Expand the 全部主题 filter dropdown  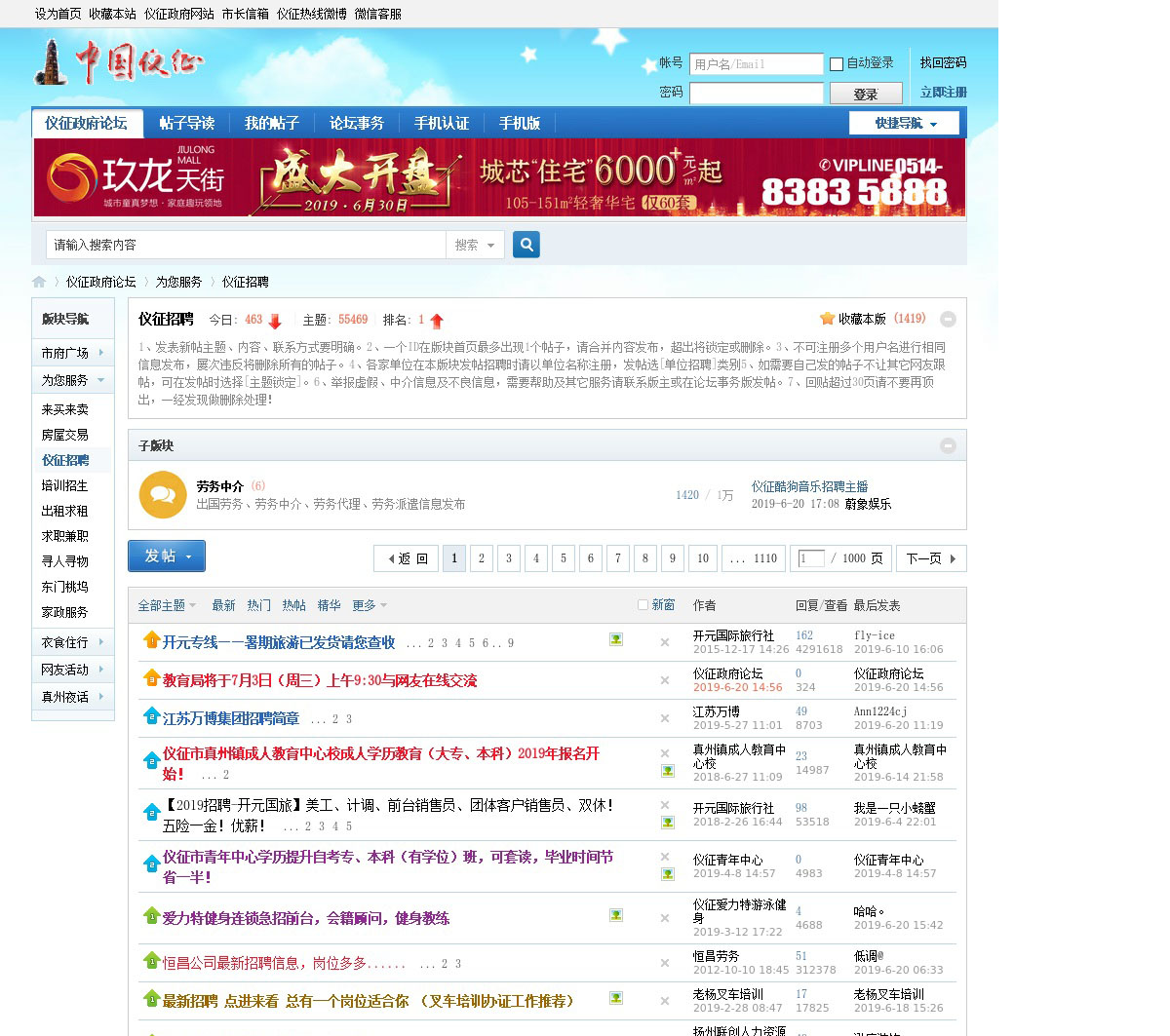coord(167,605)
